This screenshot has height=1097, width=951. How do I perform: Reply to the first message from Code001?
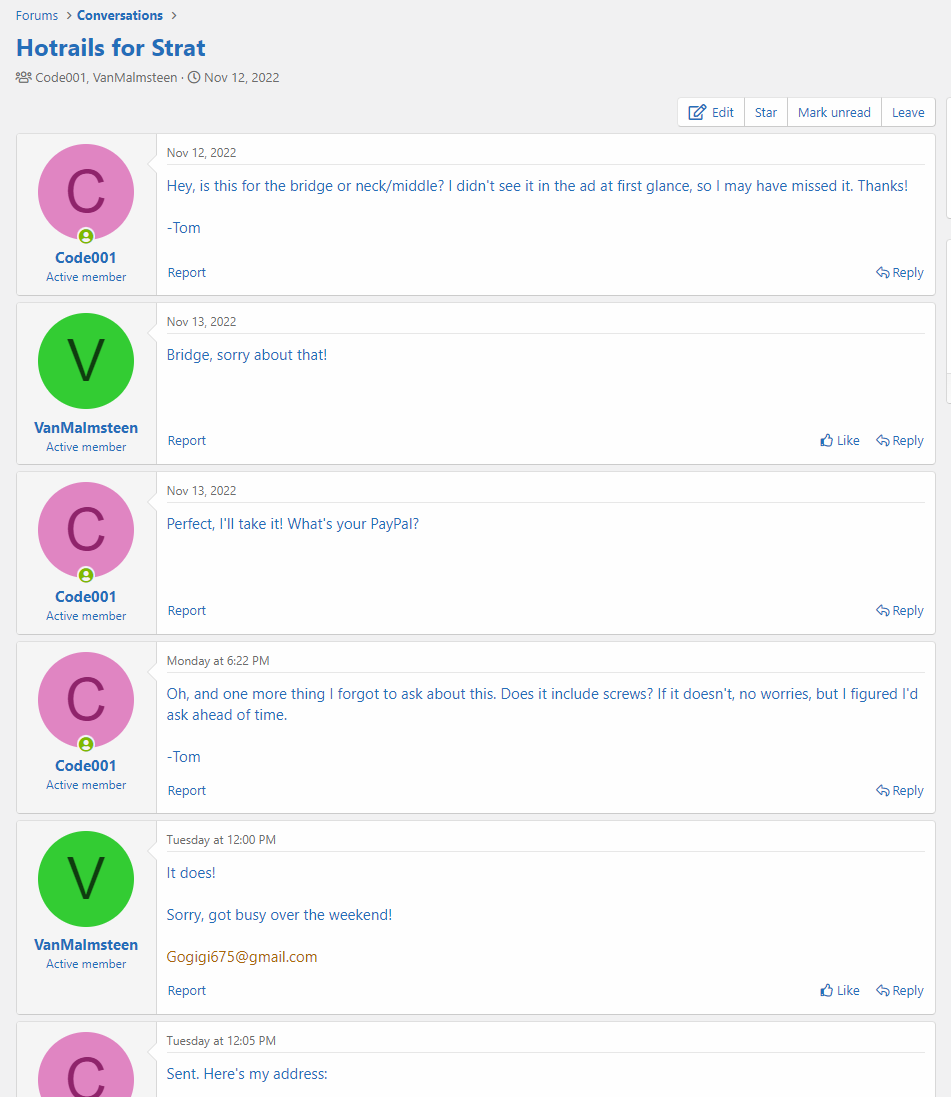pyautogui.click(x=900, y=272)
